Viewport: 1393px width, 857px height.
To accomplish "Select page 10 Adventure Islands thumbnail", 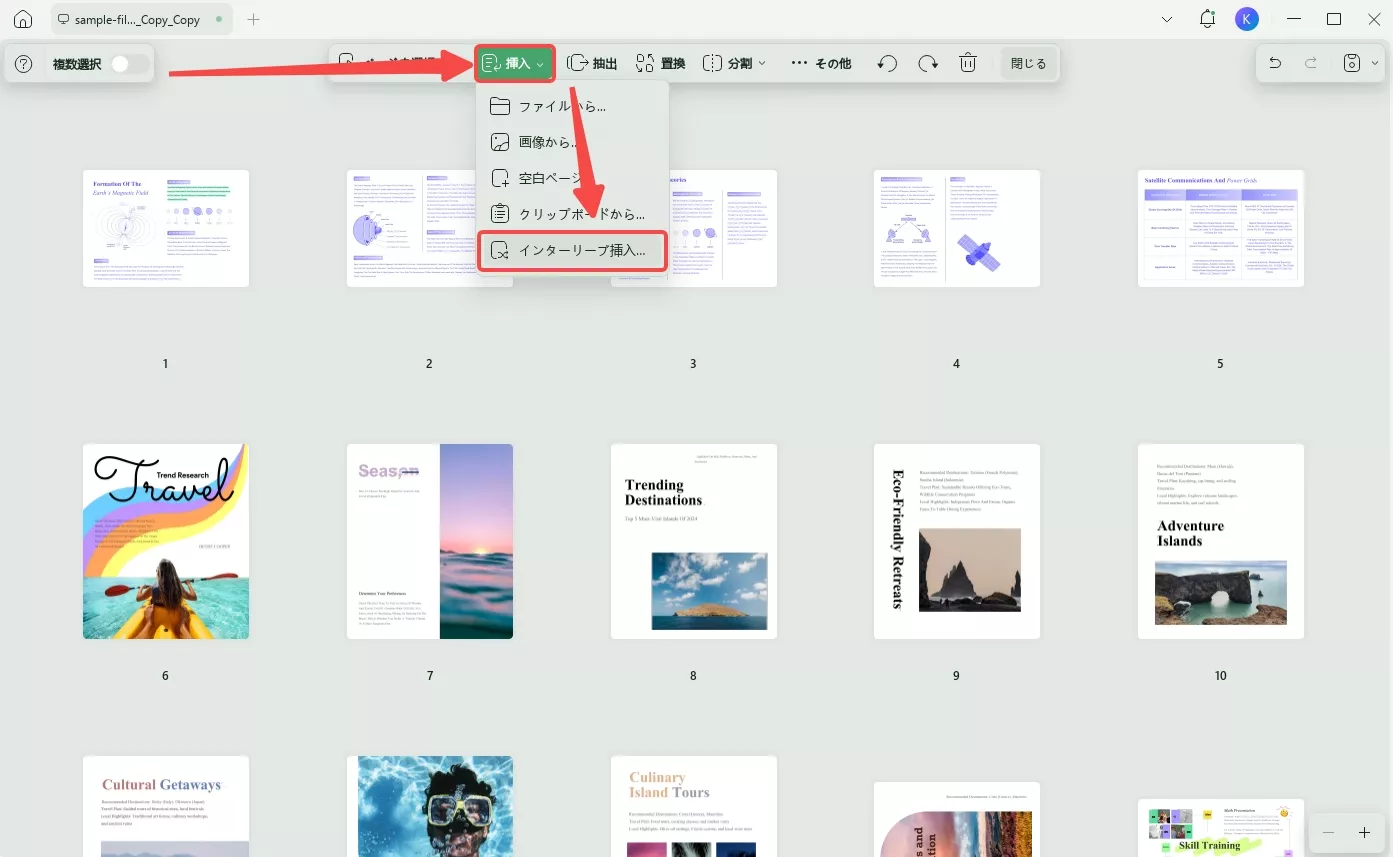I will pyautogui.click(x=1221, y=541).
